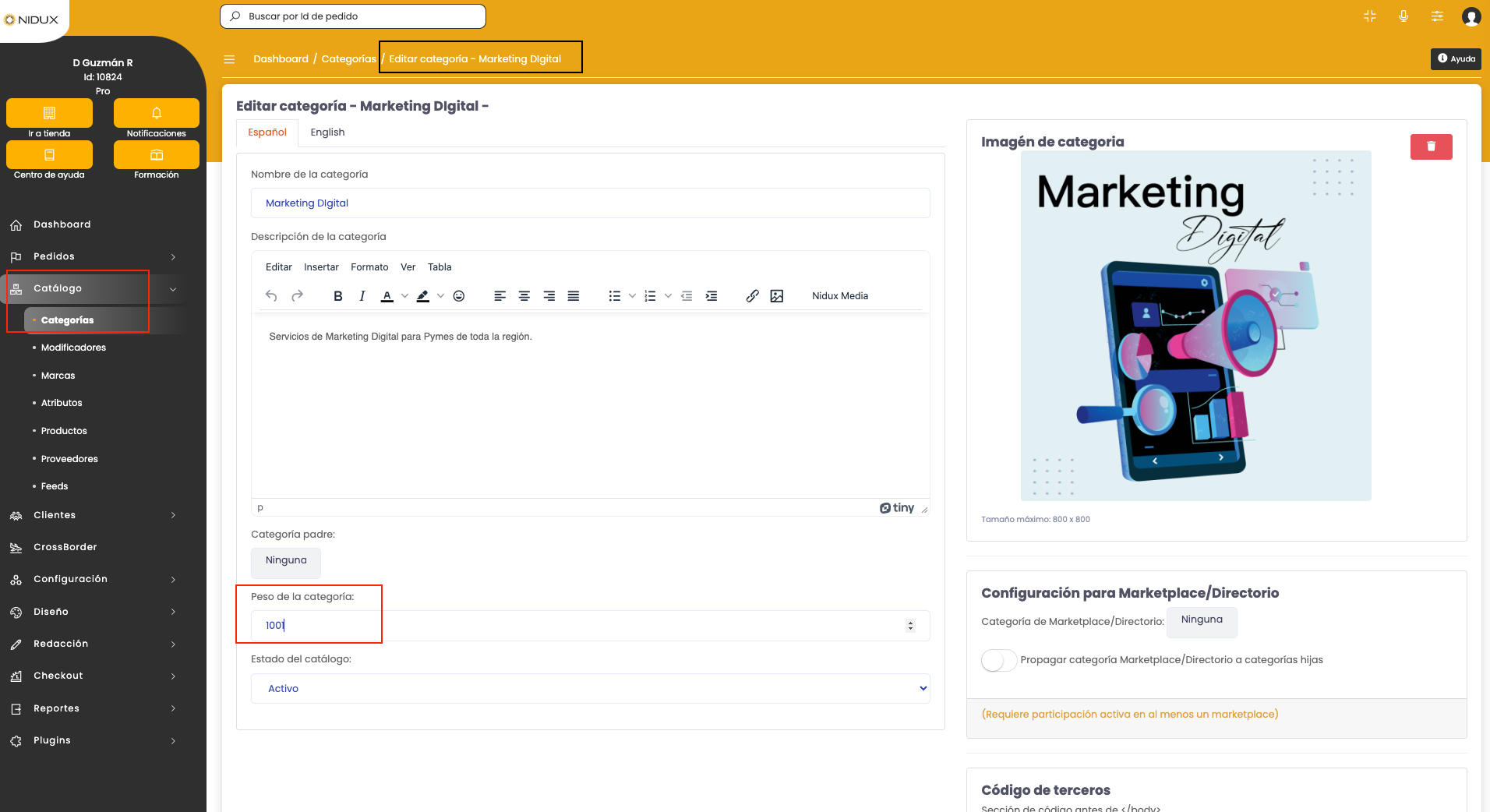Center align text in editor

(524, 296)
